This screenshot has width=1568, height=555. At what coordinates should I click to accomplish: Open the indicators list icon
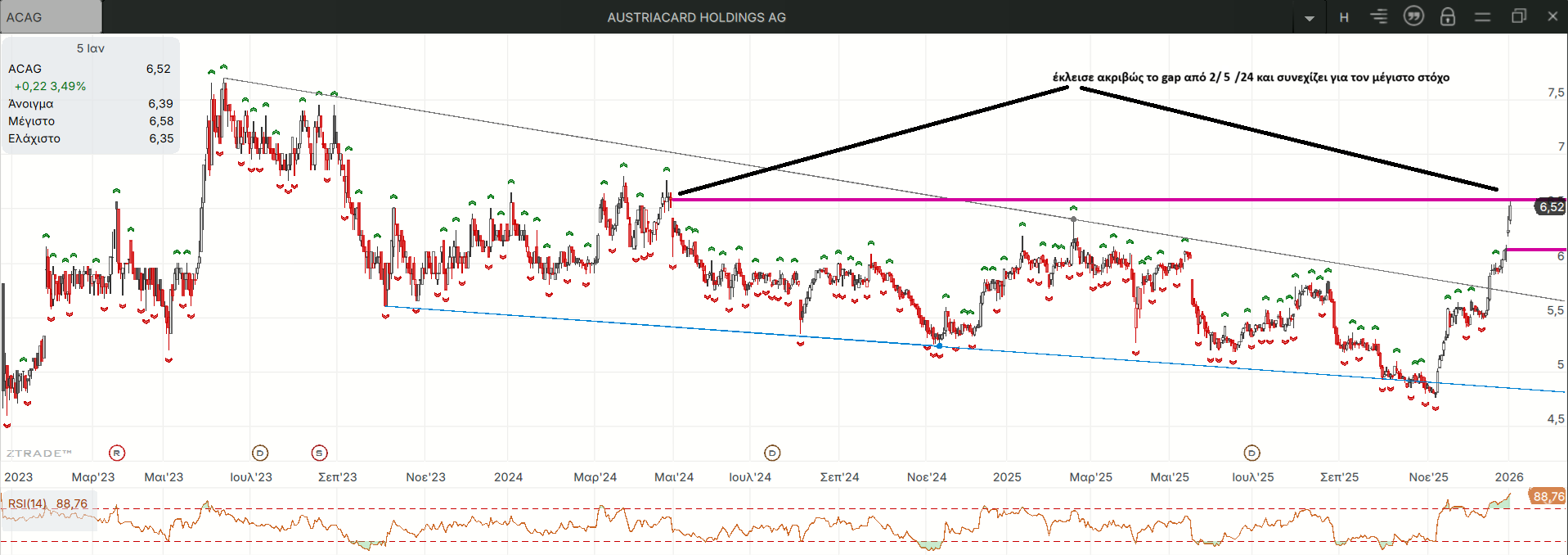point(1379,17)
